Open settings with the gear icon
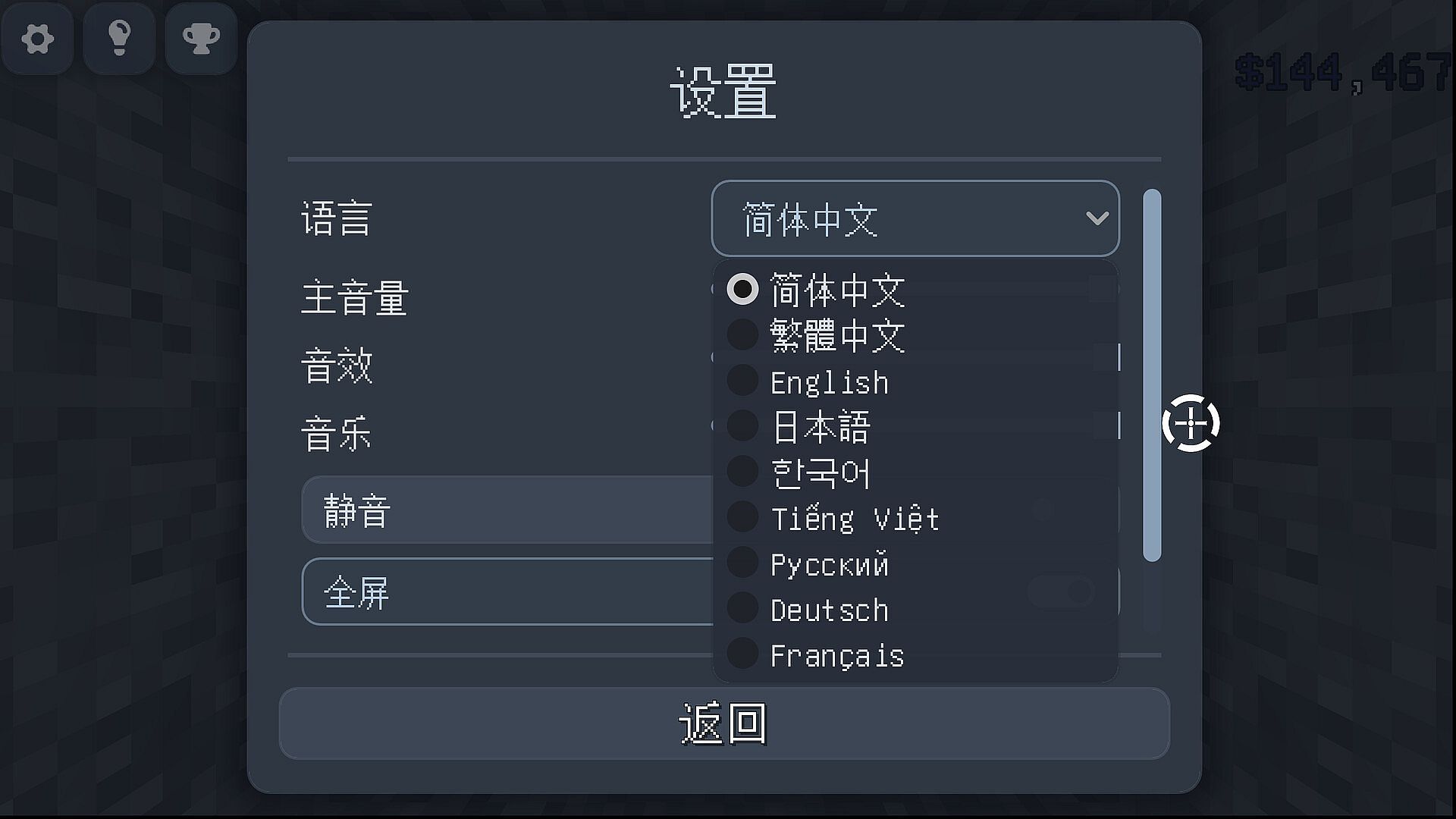Viewport: 1456px width, 819px height. tap(37, 38)
